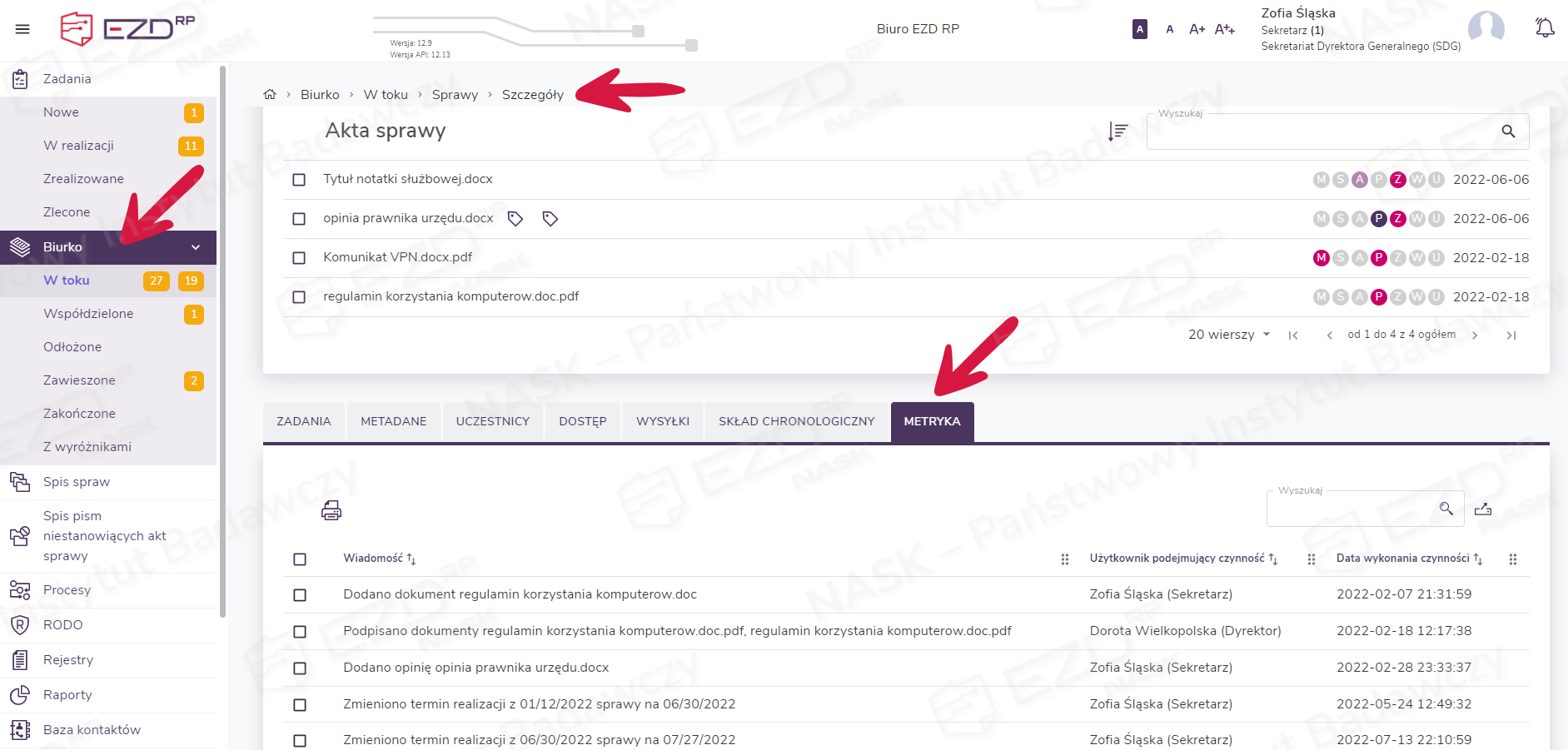This screenshot has width=1568, height=750.
Task: Switch to the SKŁAD CHRONOLOGICZNY tab
Action: [796, 421]
